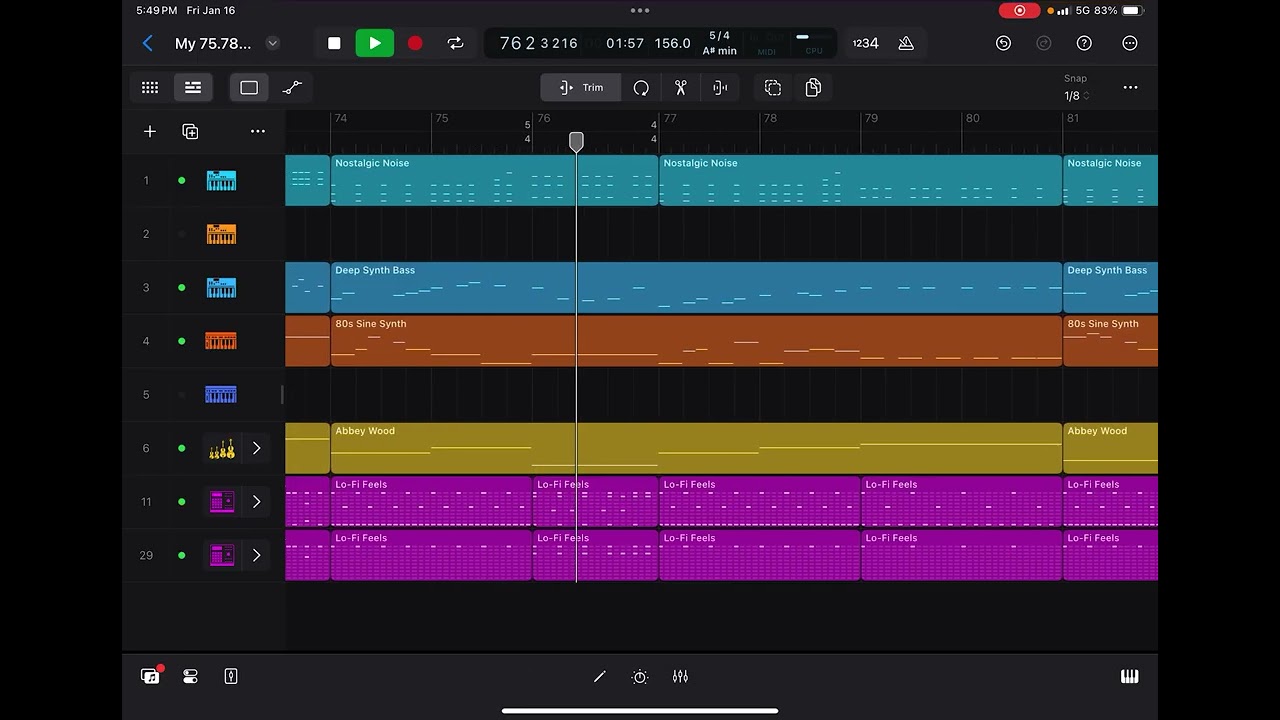Open the project name dropdown chevron
The width and height of the screenshot is (1280, 720).
point(272,43)
